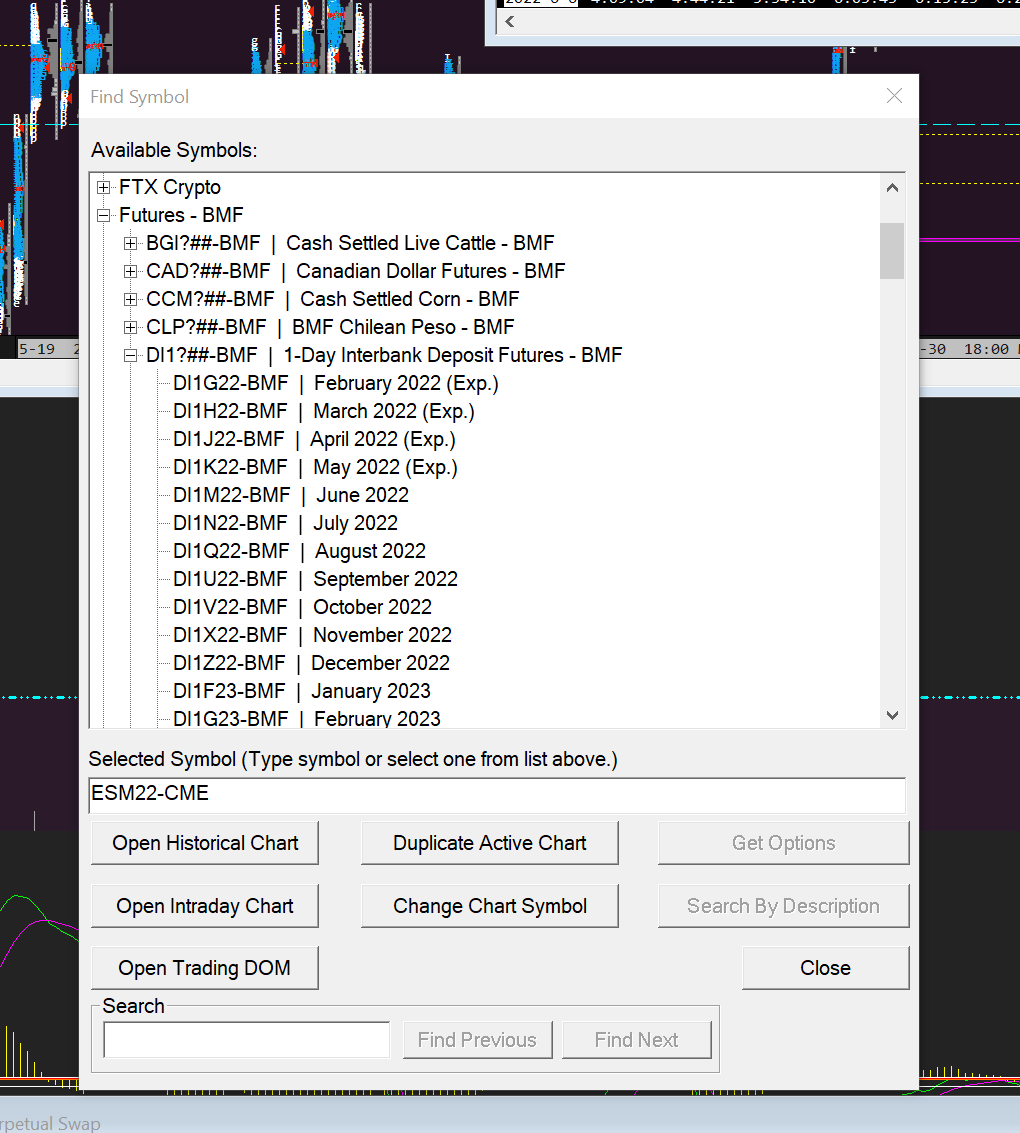Select DI1J22-BMF April 2022 (Exp.) symbol
Screen dimensions: 1020x1133
click(x=314, y=439)
